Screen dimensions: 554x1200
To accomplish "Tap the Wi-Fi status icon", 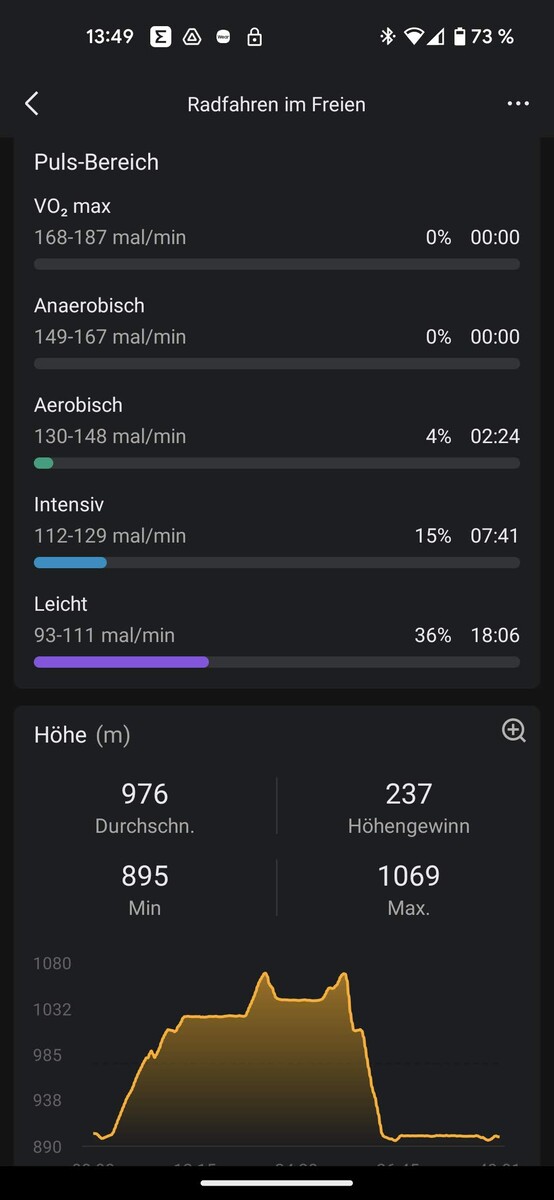I will coord(414,37).
